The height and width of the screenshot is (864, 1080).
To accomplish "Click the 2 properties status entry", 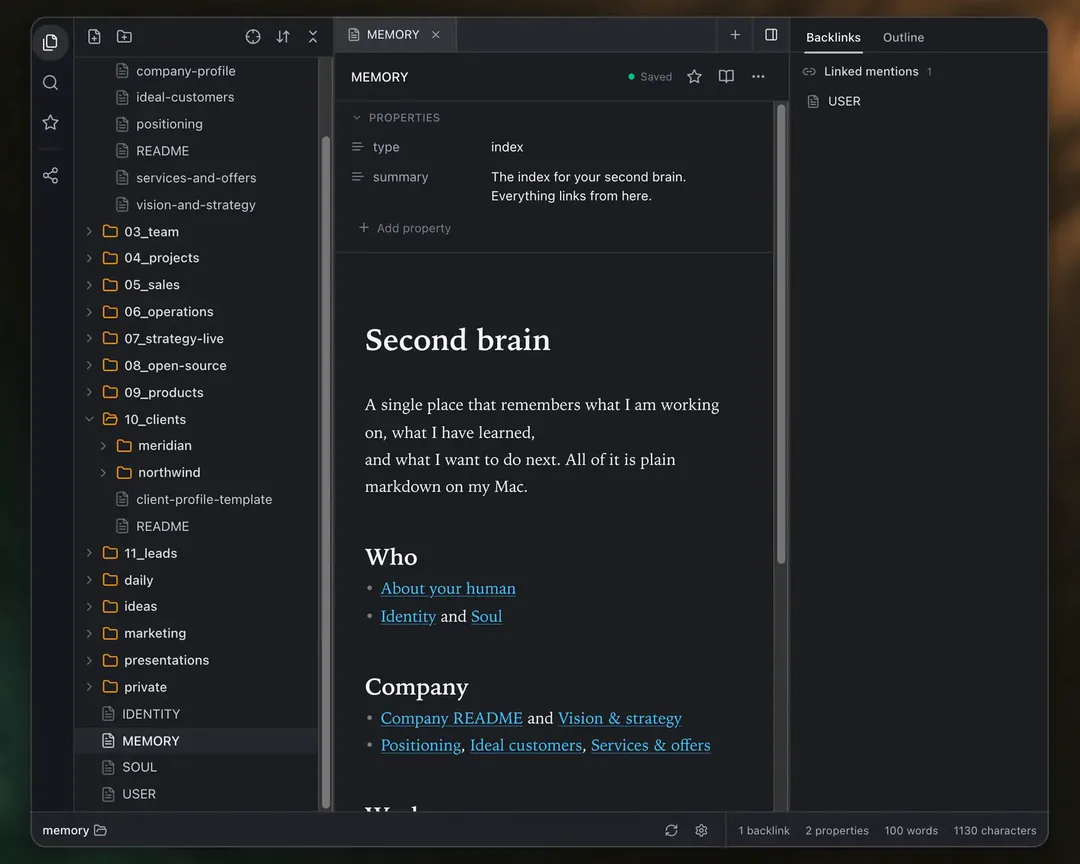I will tap(837, 830).
